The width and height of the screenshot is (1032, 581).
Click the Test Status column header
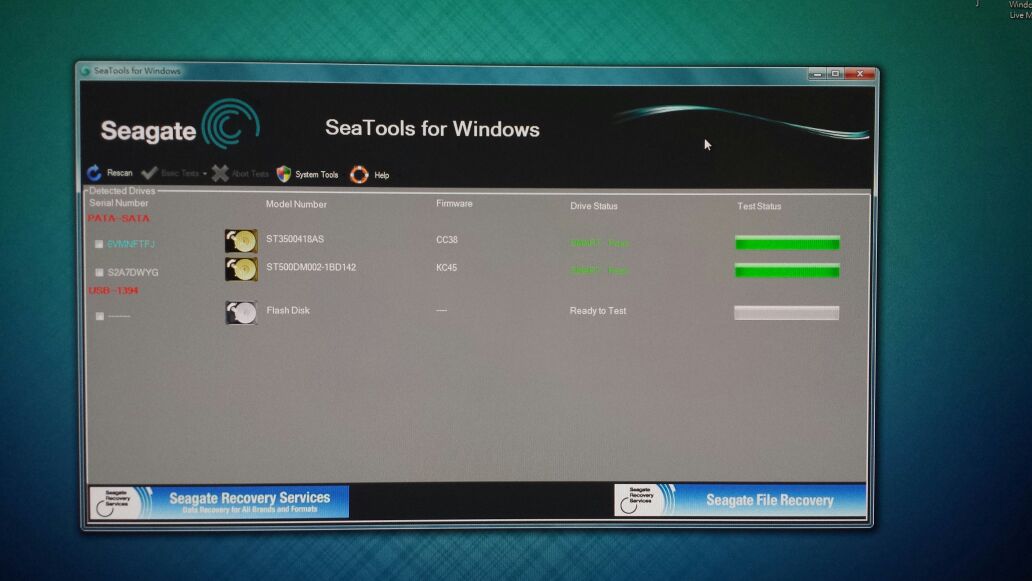[759, 206]
